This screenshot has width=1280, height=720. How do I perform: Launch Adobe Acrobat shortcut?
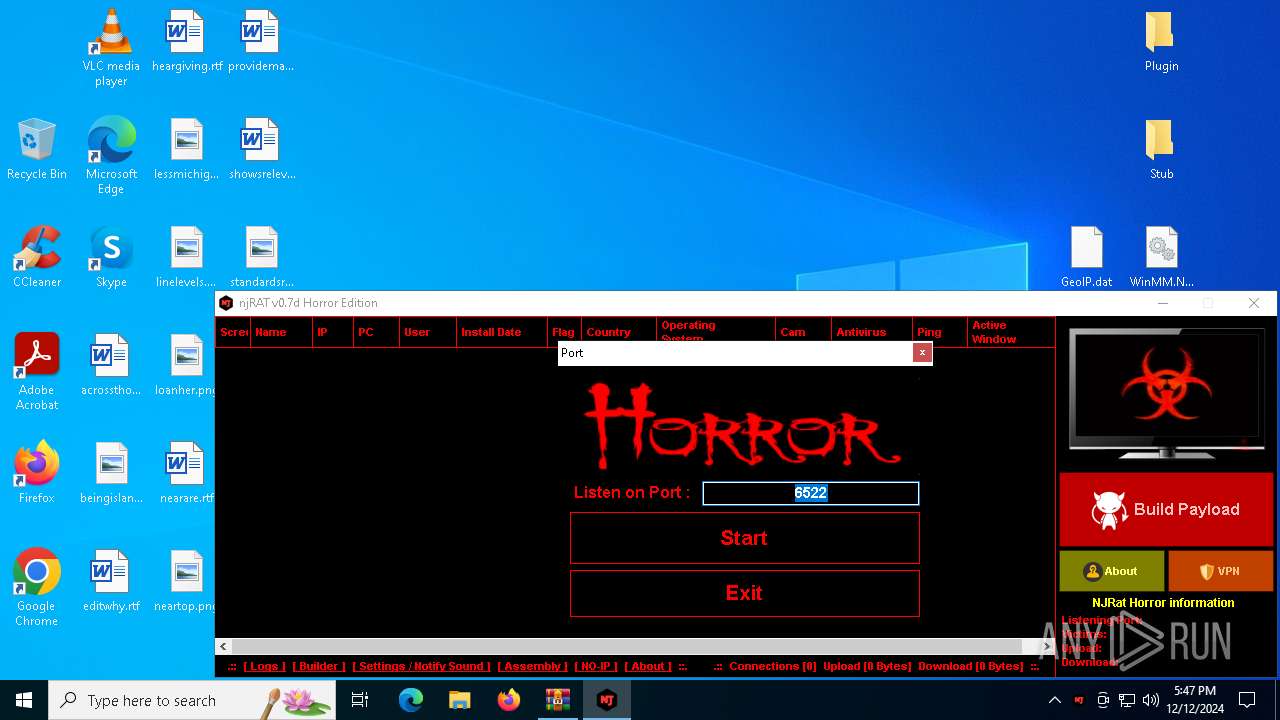point(37,371)
